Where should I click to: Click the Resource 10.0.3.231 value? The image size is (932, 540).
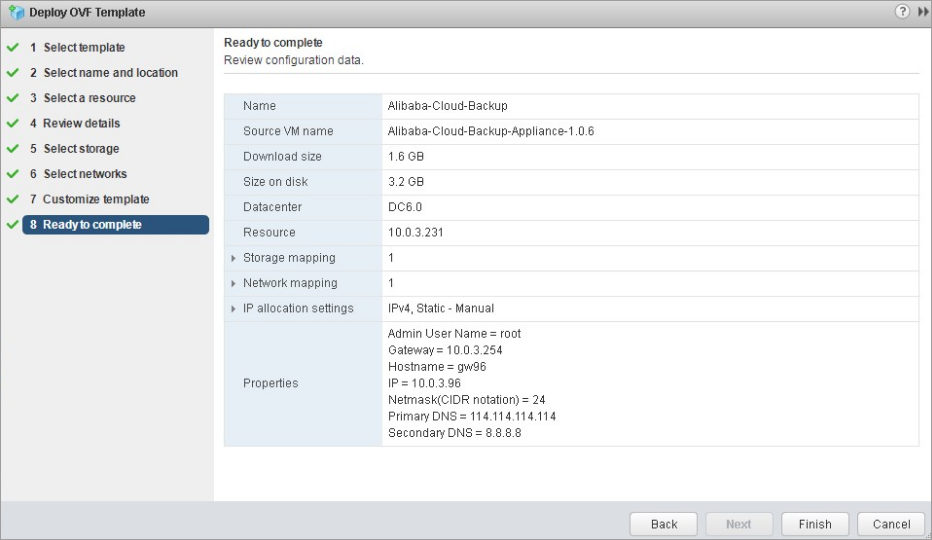[415, 233]
